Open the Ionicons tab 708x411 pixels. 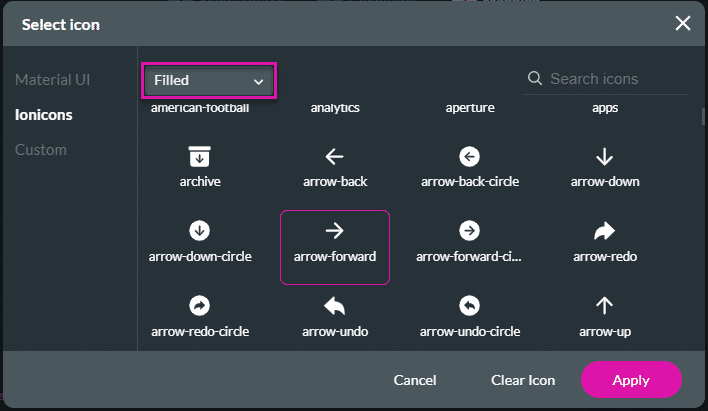(44, 115)
